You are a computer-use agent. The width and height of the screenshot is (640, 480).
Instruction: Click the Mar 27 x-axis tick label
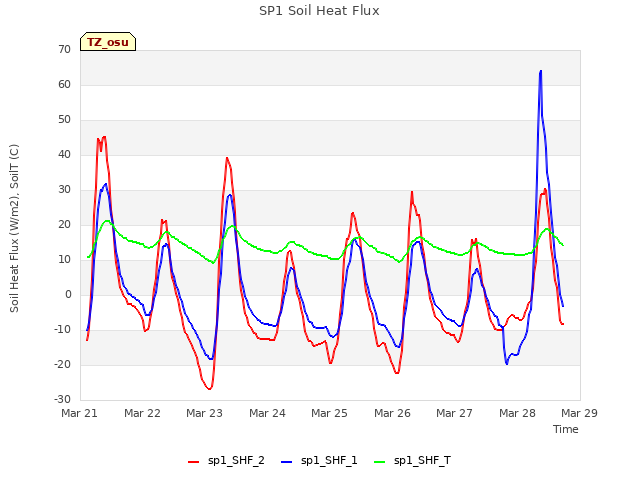[454, 413]
